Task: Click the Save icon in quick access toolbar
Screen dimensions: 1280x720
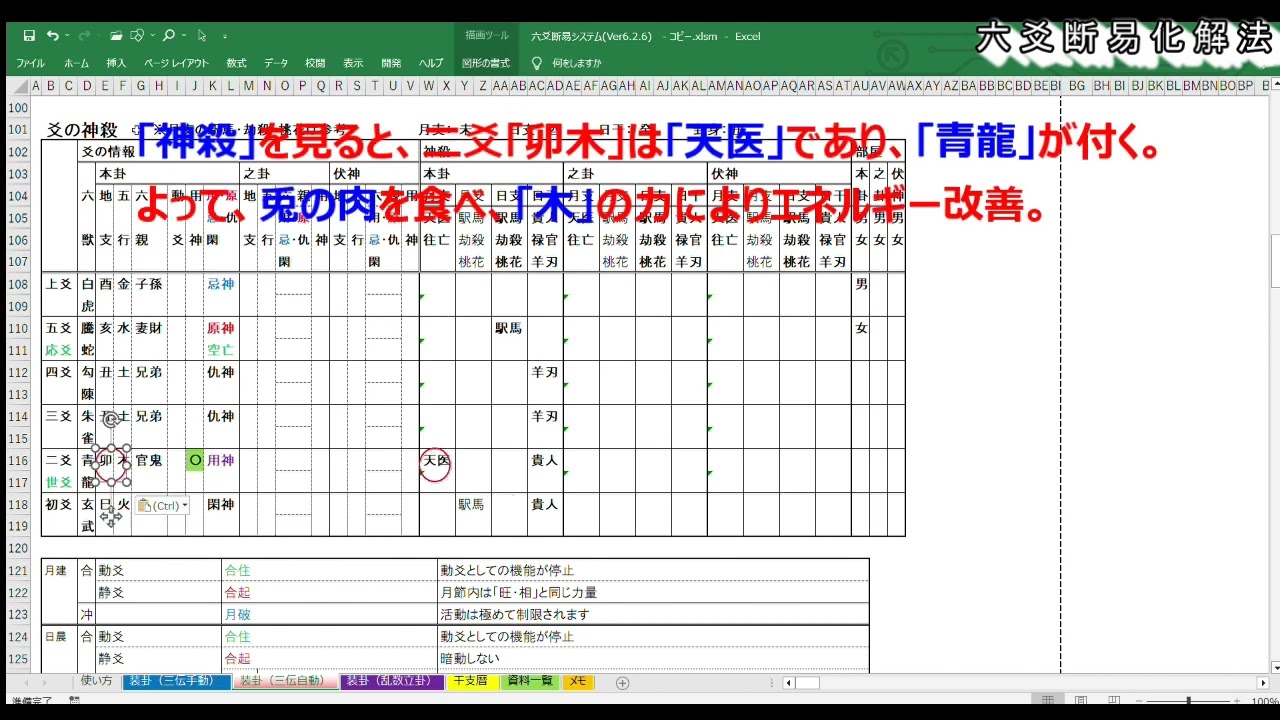Action: (29, 36)
